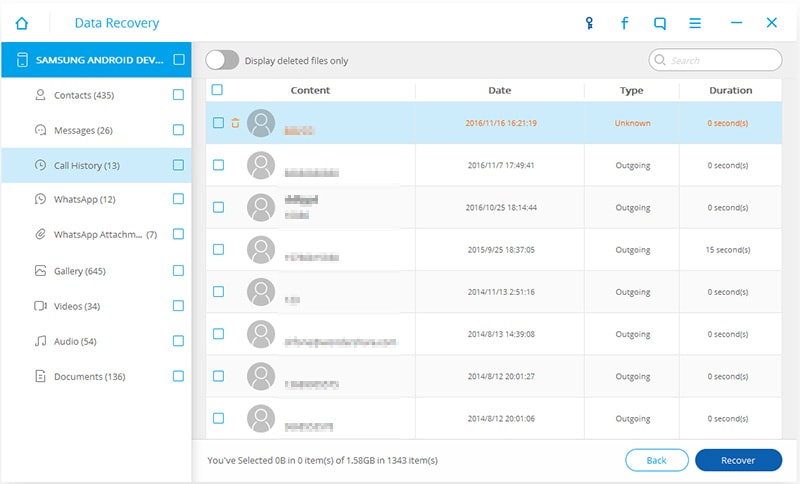Click the 'Unknown' type cell
This screenshot has width=800, height=484.
click(633, 123)
